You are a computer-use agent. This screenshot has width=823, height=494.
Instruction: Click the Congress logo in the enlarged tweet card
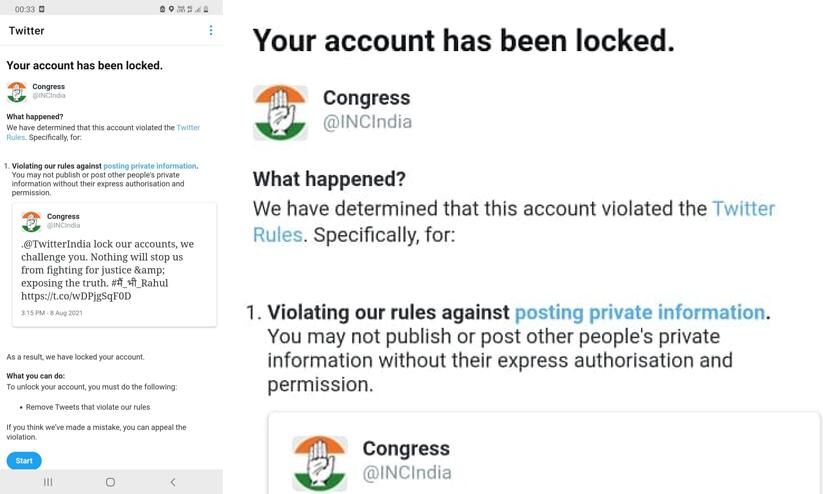tap(319, 461)
